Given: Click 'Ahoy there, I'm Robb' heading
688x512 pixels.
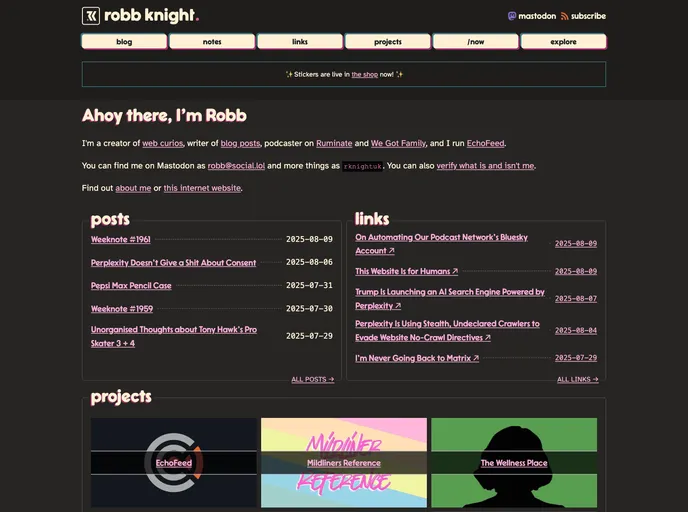Looking at the screenshot, I should [x=164, y=116].
